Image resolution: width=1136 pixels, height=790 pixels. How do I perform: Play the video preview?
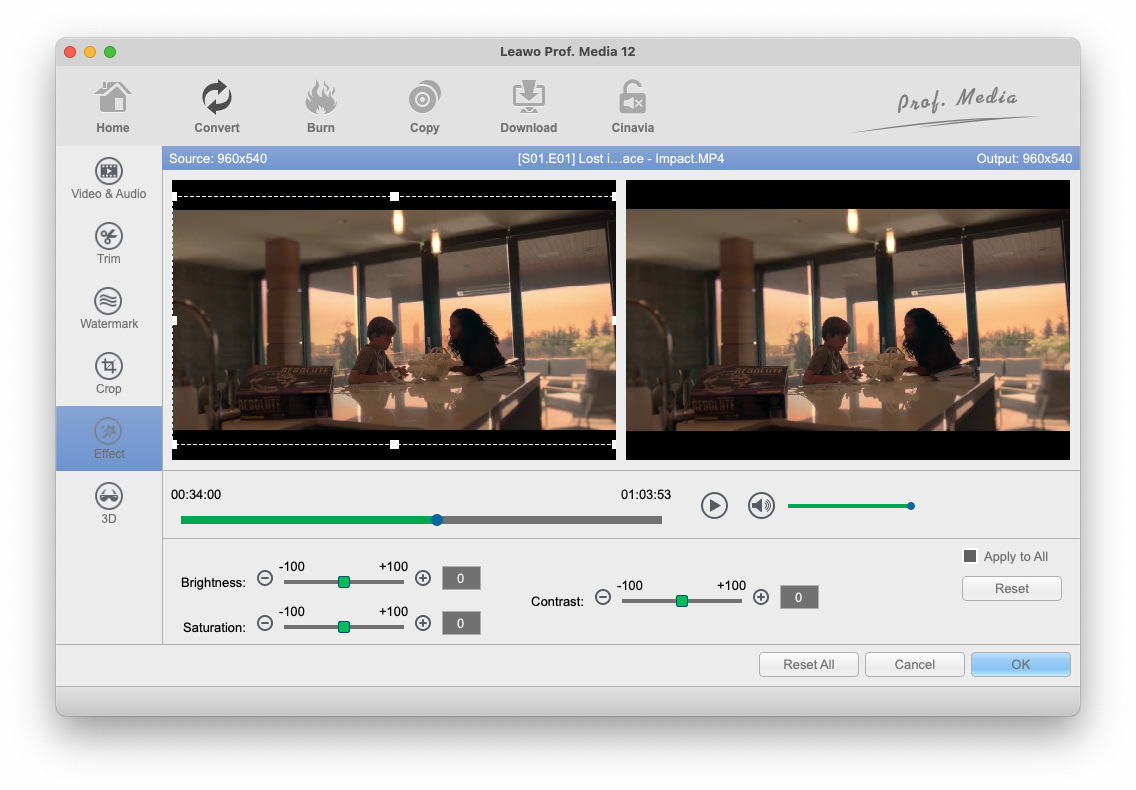pos(714,506)
